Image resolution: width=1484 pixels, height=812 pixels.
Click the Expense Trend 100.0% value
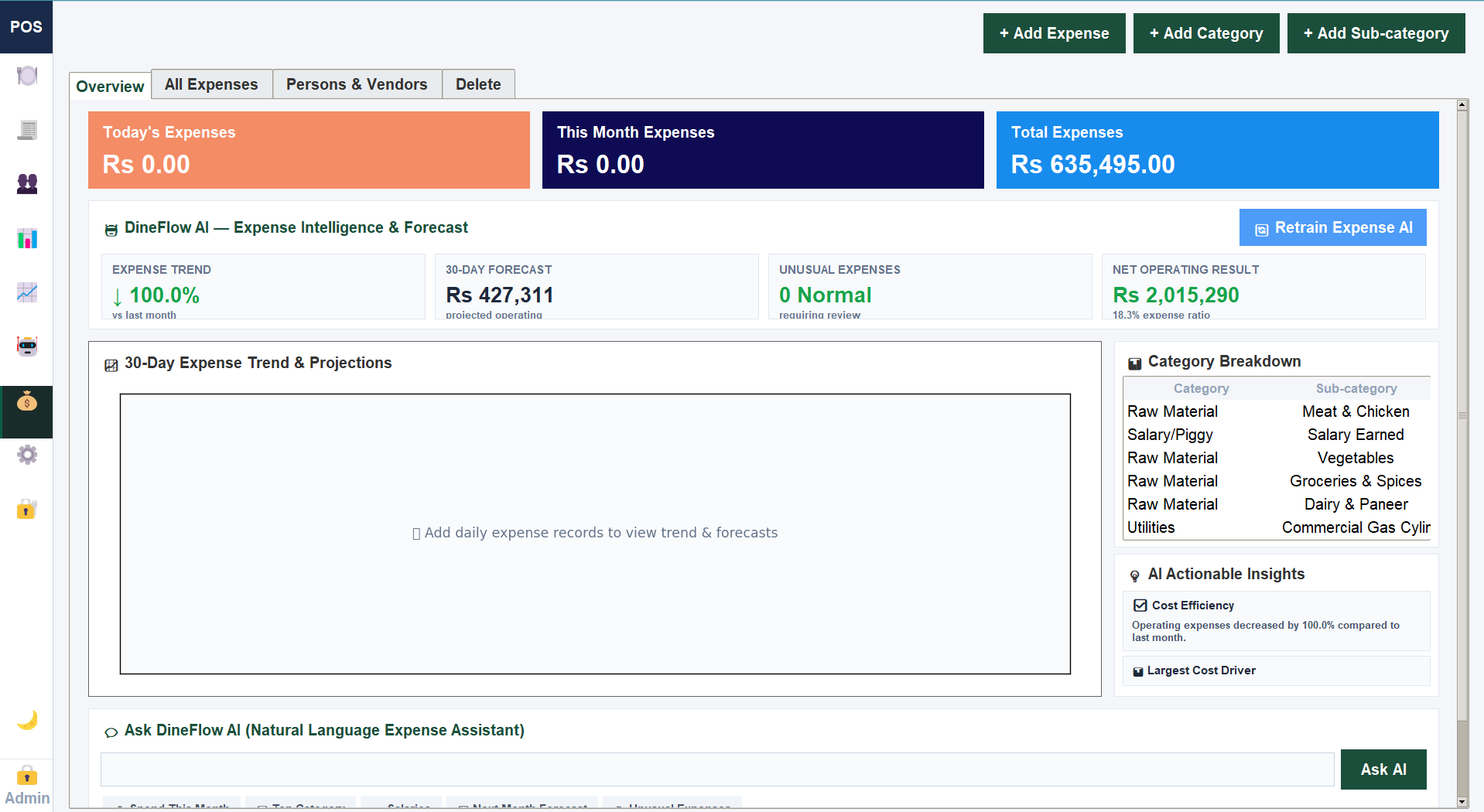(156, 295)
